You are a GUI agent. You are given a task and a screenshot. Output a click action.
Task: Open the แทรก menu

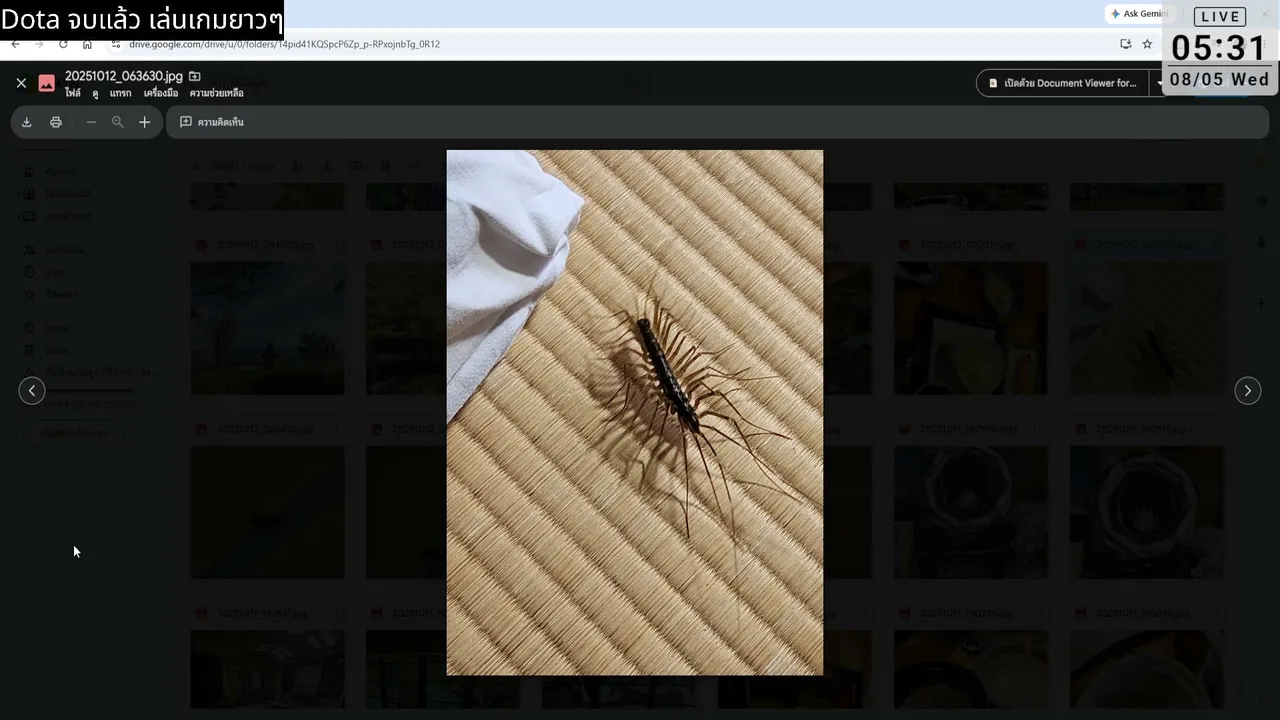coord(121,93)
